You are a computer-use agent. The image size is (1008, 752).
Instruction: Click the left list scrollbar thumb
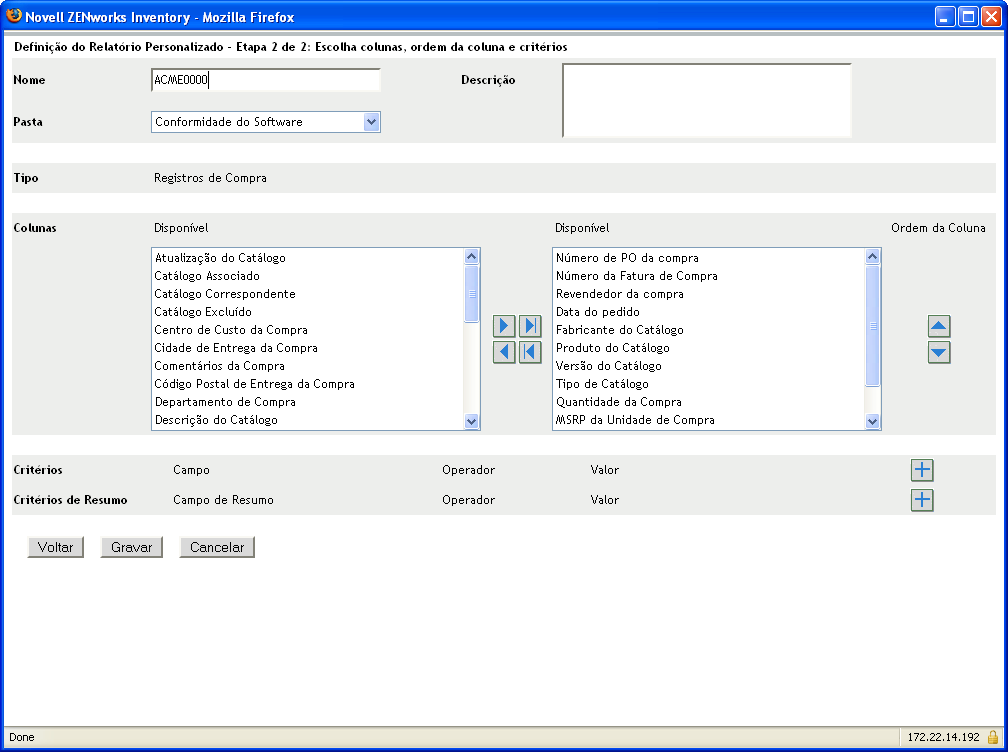pos(472,294)
